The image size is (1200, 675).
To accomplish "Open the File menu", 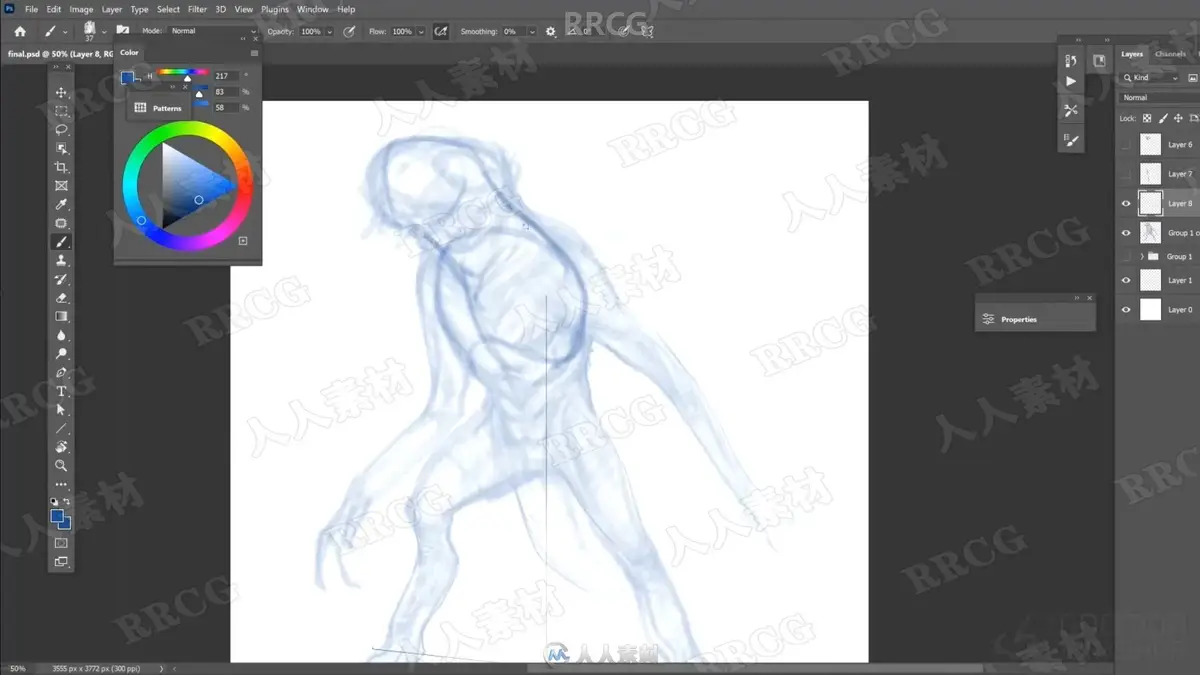I will 31,9.
